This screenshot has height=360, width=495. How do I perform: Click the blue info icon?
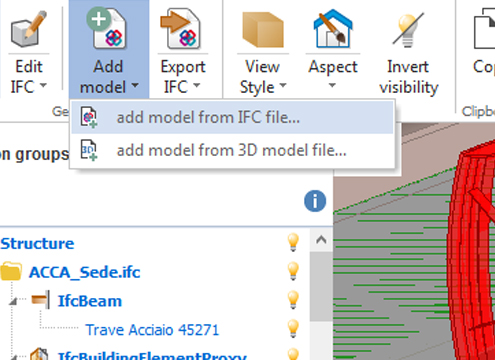tap(315, 201)
